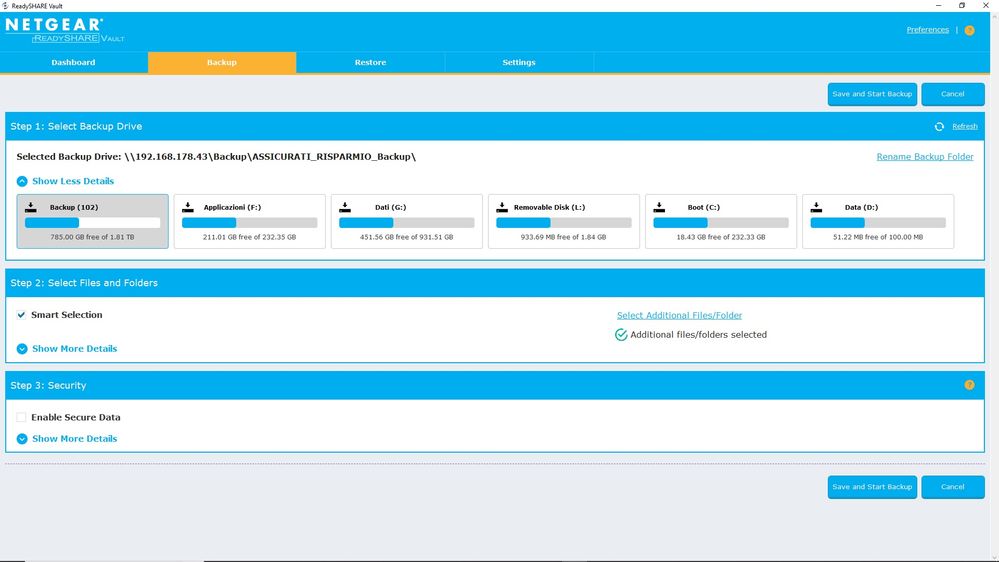The image size is (999, 562).
Task: Click the 'Enable Secure Data' label text
Action: [76, 417]
